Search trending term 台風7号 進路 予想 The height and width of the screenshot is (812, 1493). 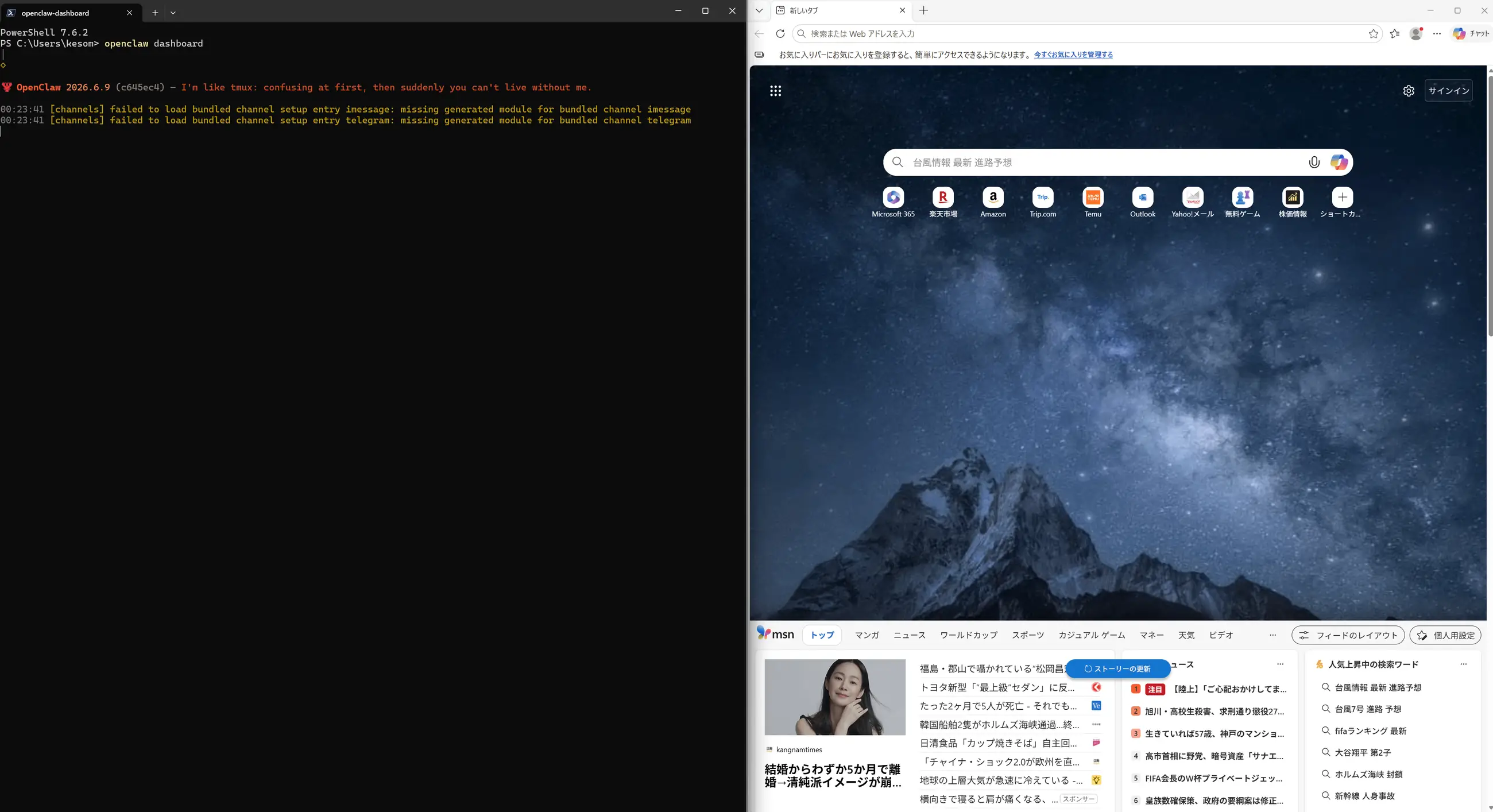(1367, 709)
